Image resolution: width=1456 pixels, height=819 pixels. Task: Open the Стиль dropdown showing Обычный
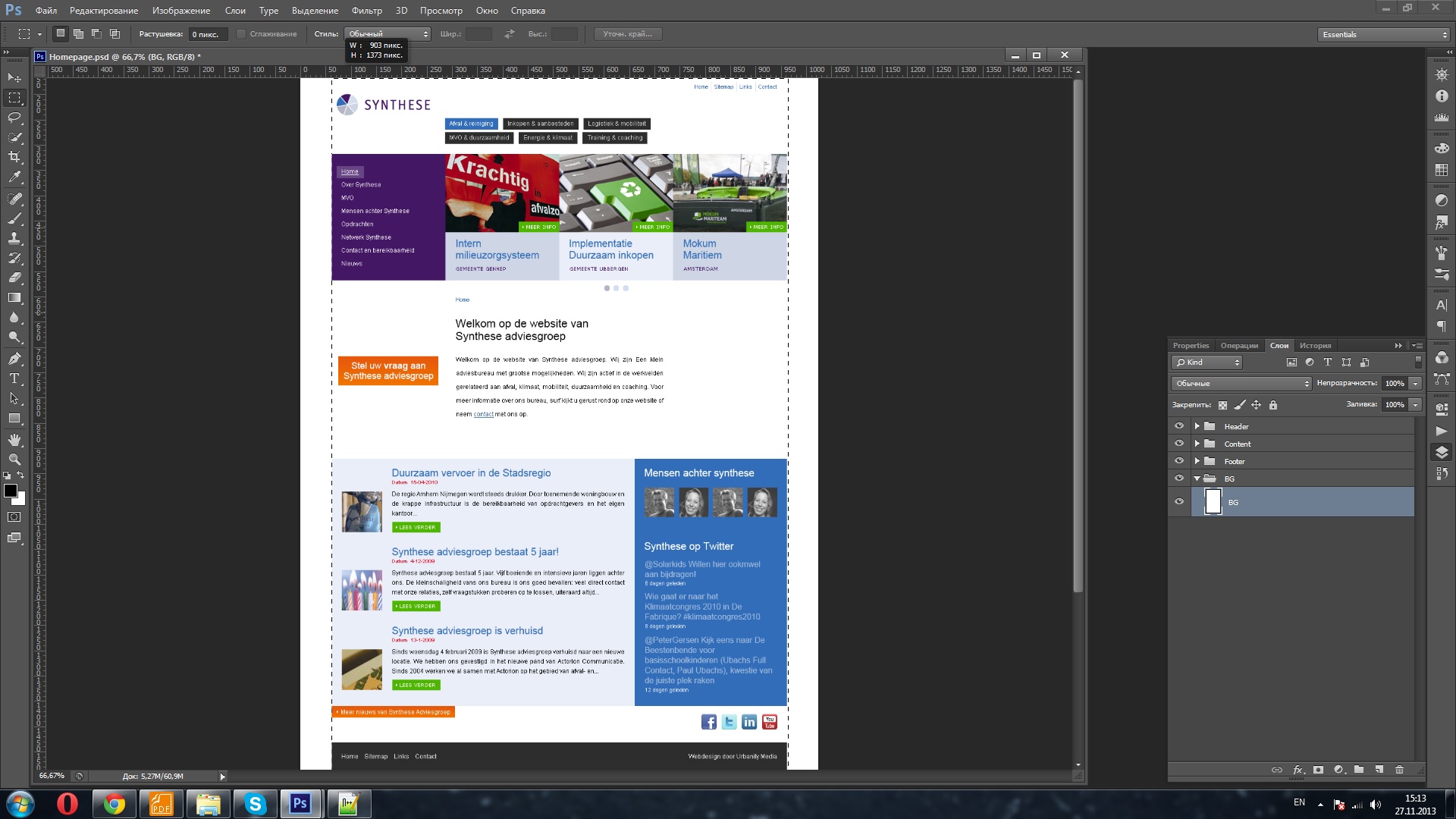388,34
